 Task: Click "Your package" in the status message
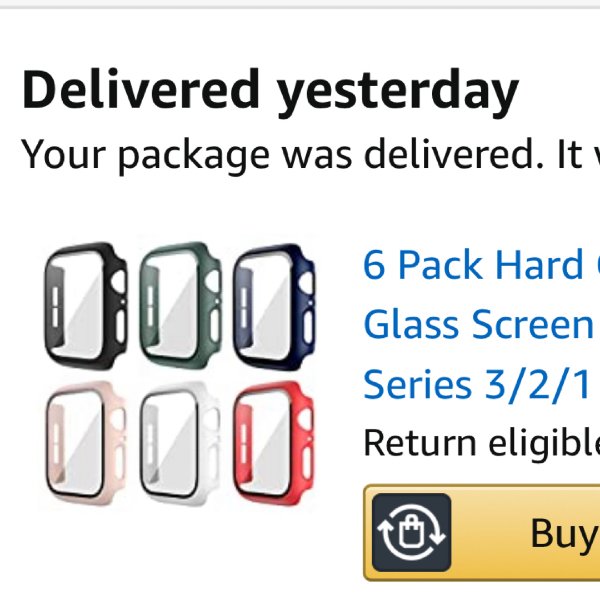(145, 156)
